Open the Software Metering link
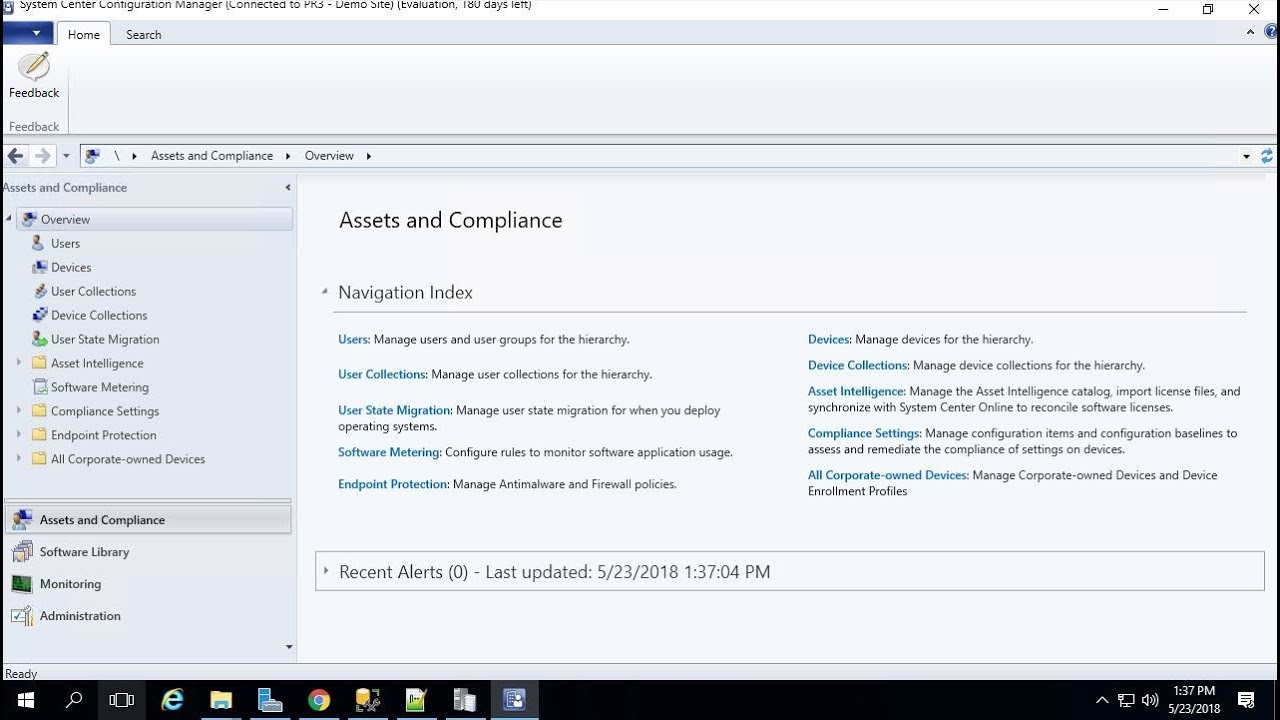 (389, 452)
